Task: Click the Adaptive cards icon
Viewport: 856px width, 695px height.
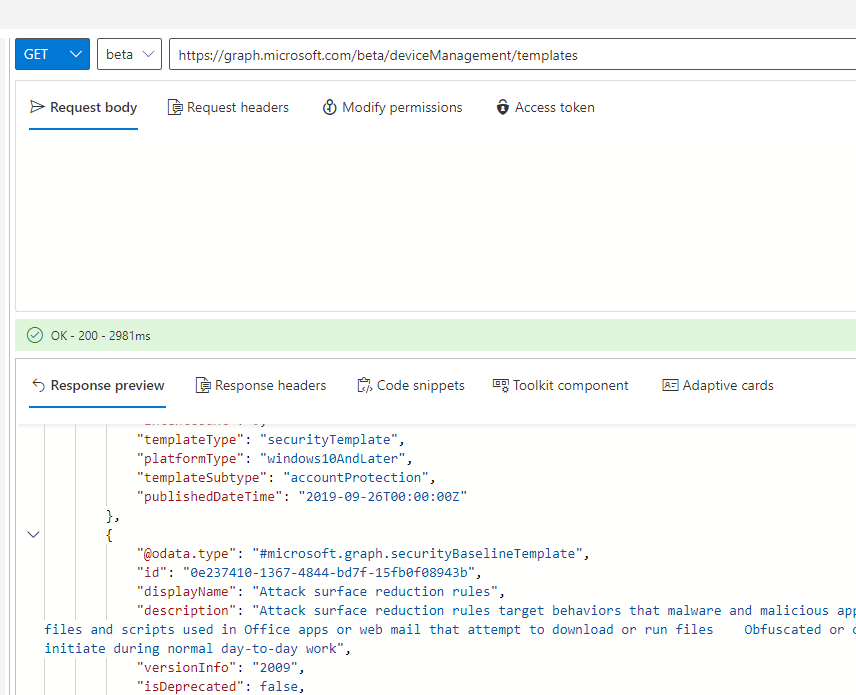Action: [670, 385]
